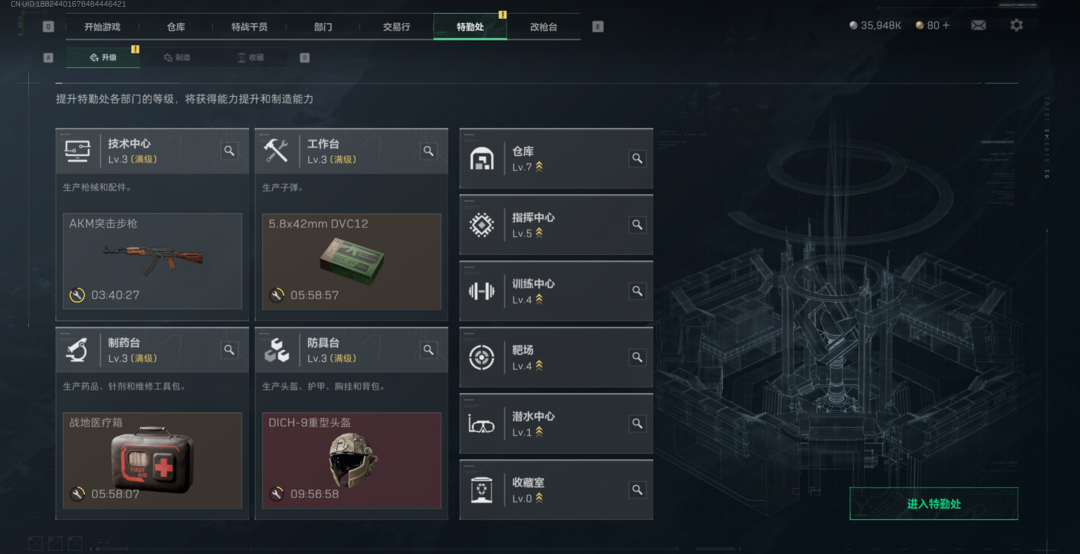Switch to the 改枪台 tab
Screen dimensions: 1080x554
pos(543,27)
